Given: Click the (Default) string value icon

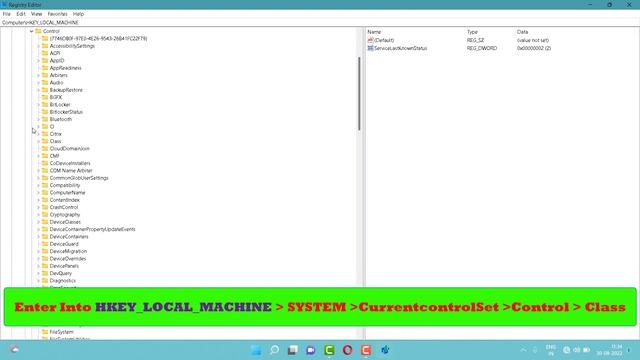Looking at the screenshot, I should (370, 40).
